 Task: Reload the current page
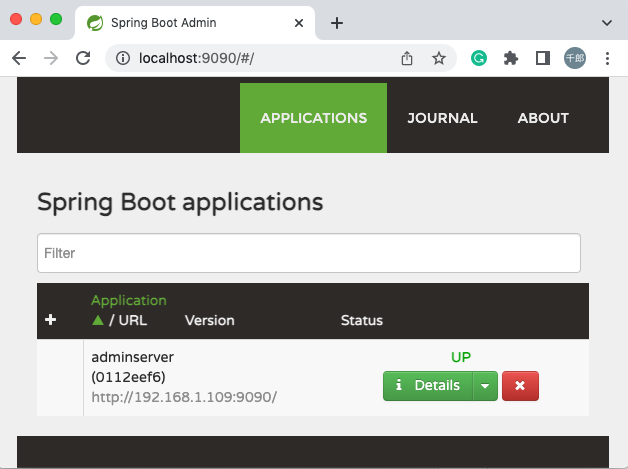[x=83, y=58]
